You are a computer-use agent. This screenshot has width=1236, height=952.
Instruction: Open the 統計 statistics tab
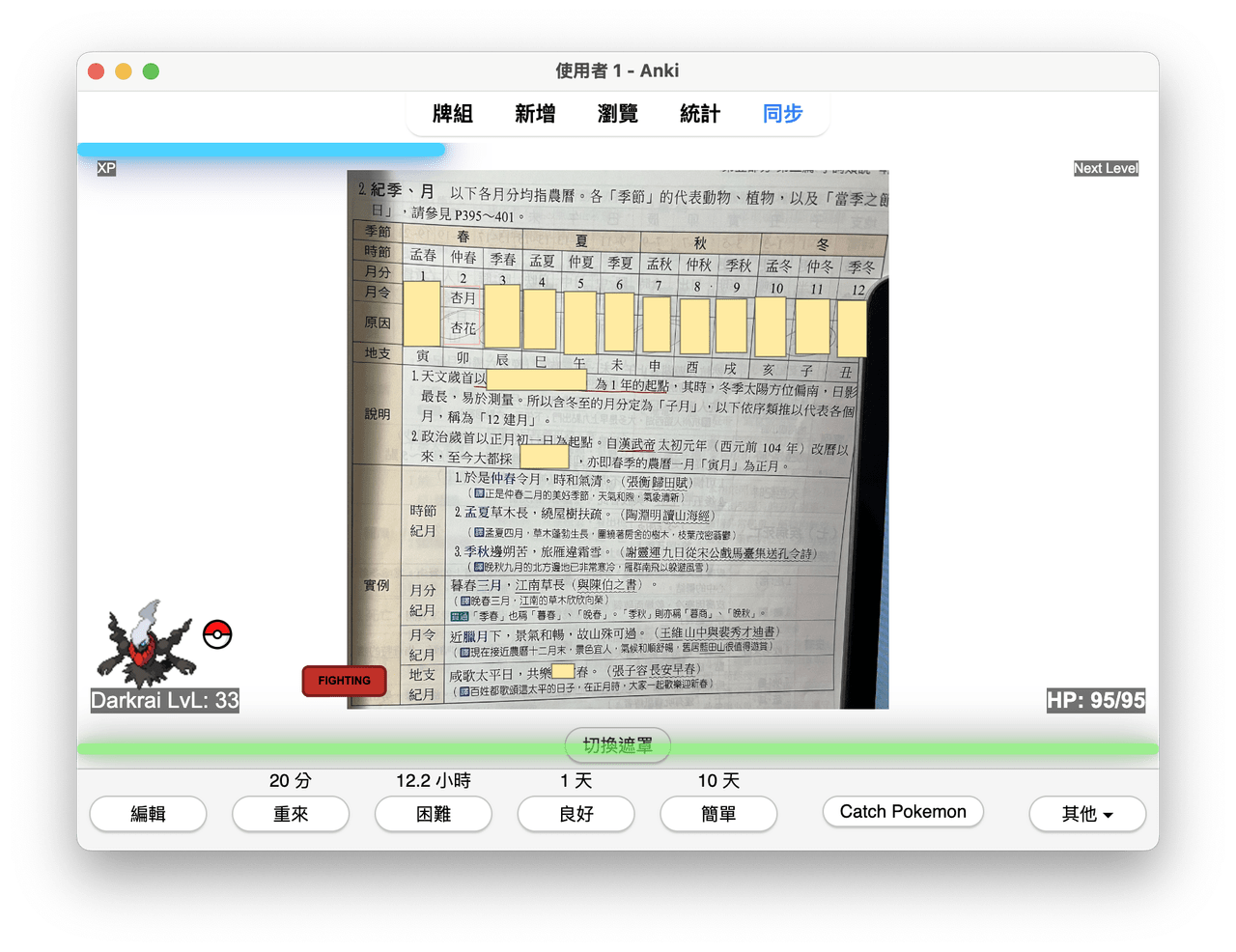point(700,114)
